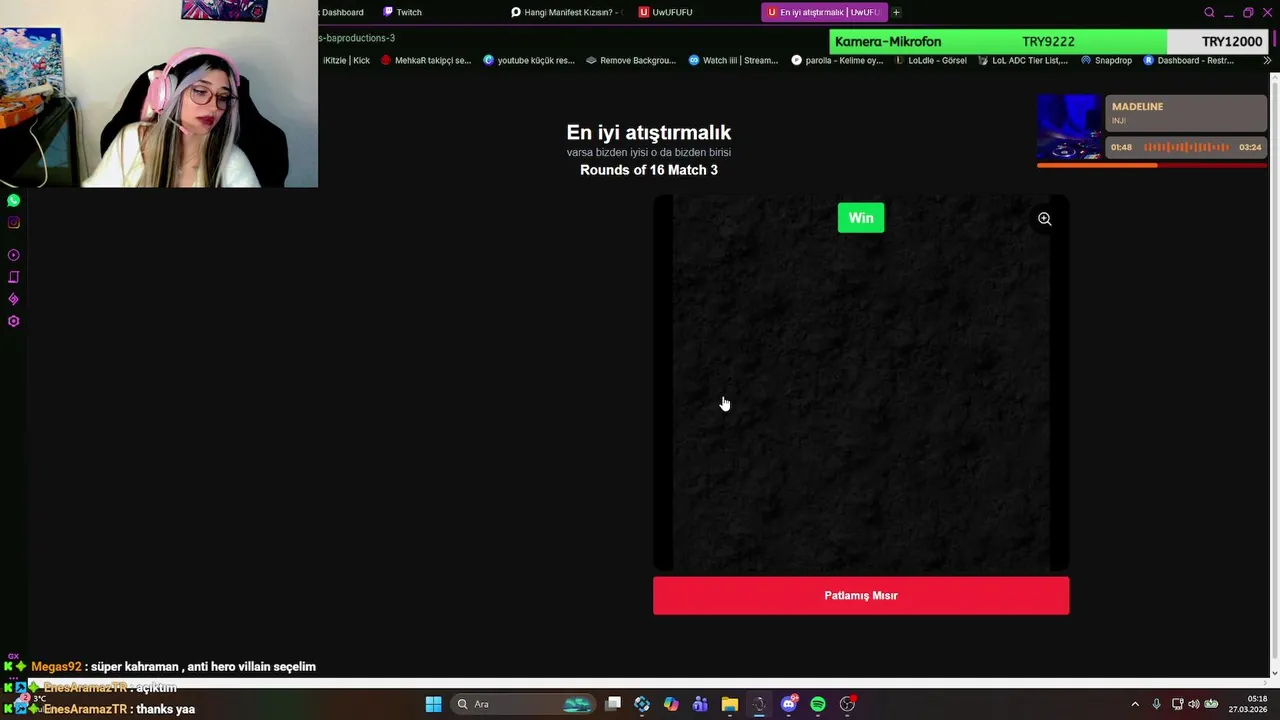Open the Dashboard - Restr bookmark
This screenshot has width=1280, height=720.
[x=1189, y=60]
